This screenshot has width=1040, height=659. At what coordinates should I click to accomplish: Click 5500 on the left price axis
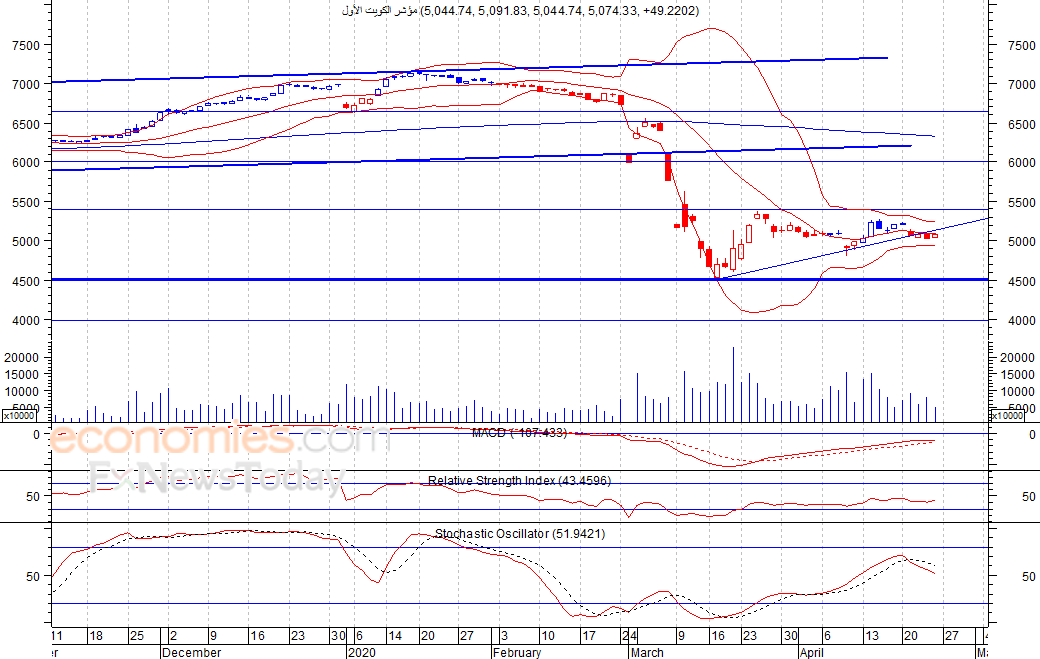[26, 203]
